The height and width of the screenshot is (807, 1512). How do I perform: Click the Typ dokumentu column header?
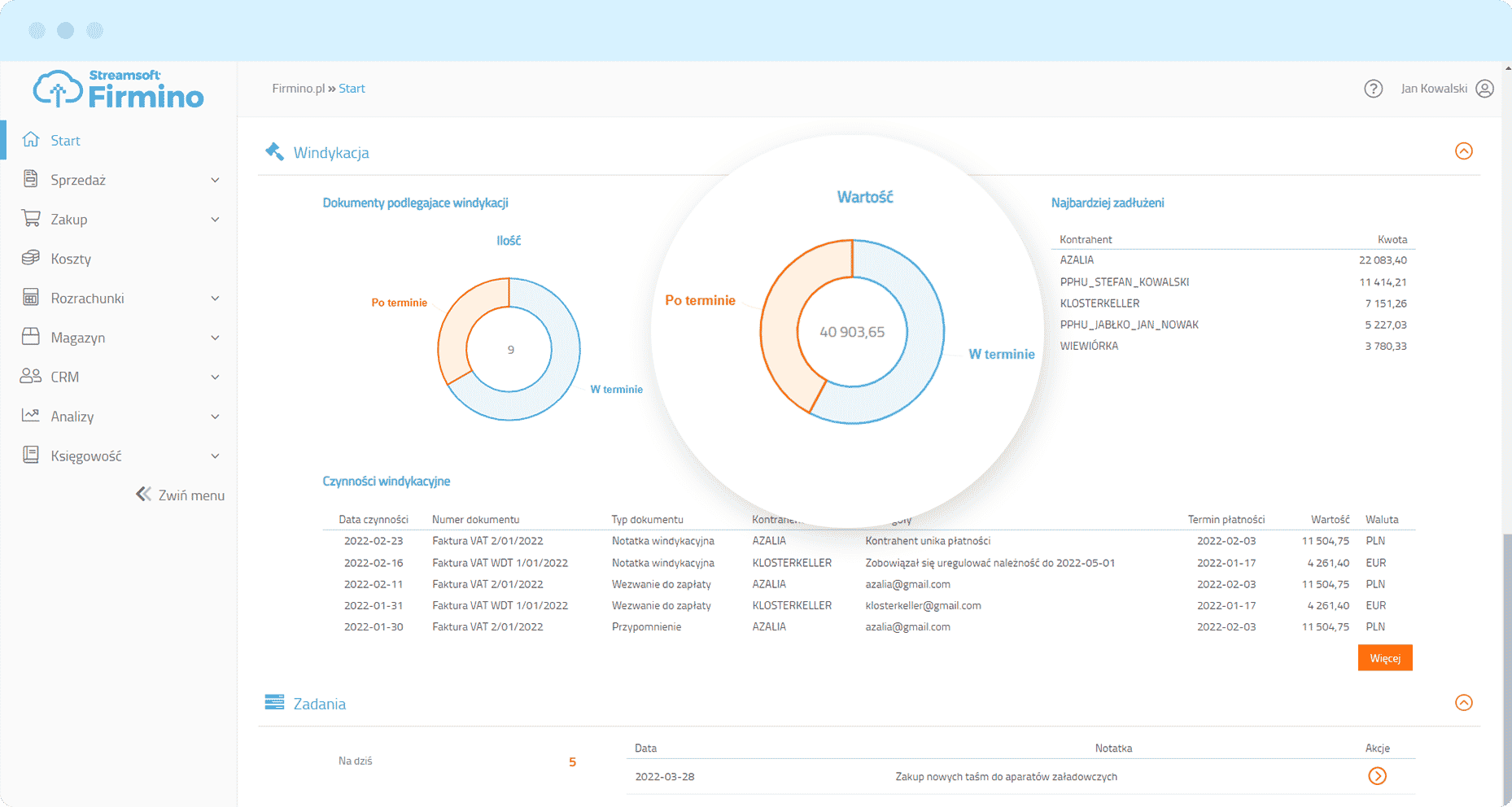[647, 520]
